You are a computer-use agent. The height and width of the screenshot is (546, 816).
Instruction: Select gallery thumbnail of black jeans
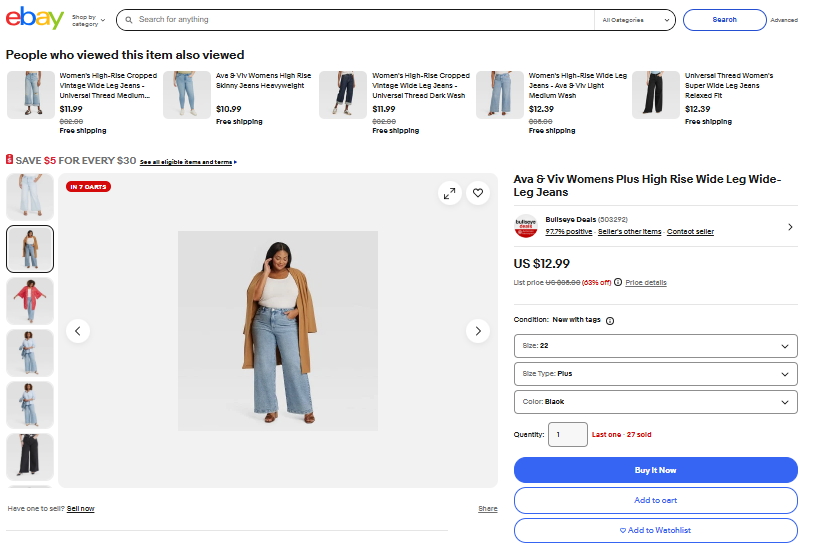click(30, 457)
